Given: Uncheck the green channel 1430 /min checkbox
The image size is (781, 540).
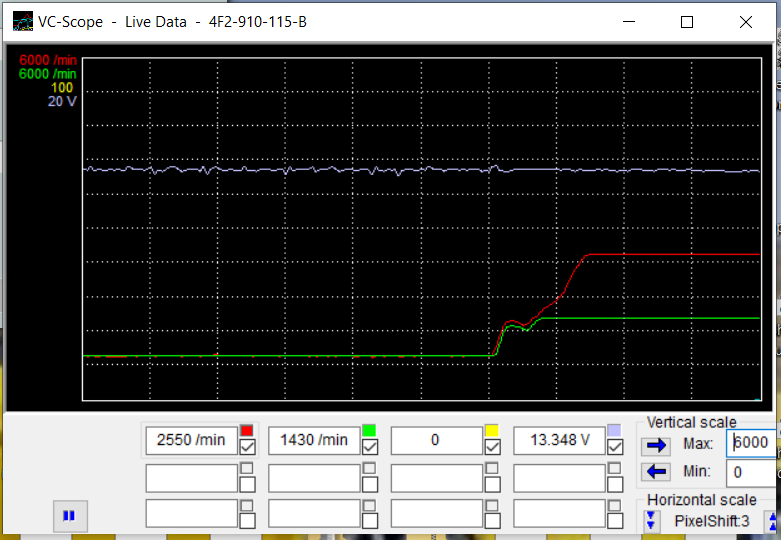Looking at the screenshot, I should tap(369, 447).
